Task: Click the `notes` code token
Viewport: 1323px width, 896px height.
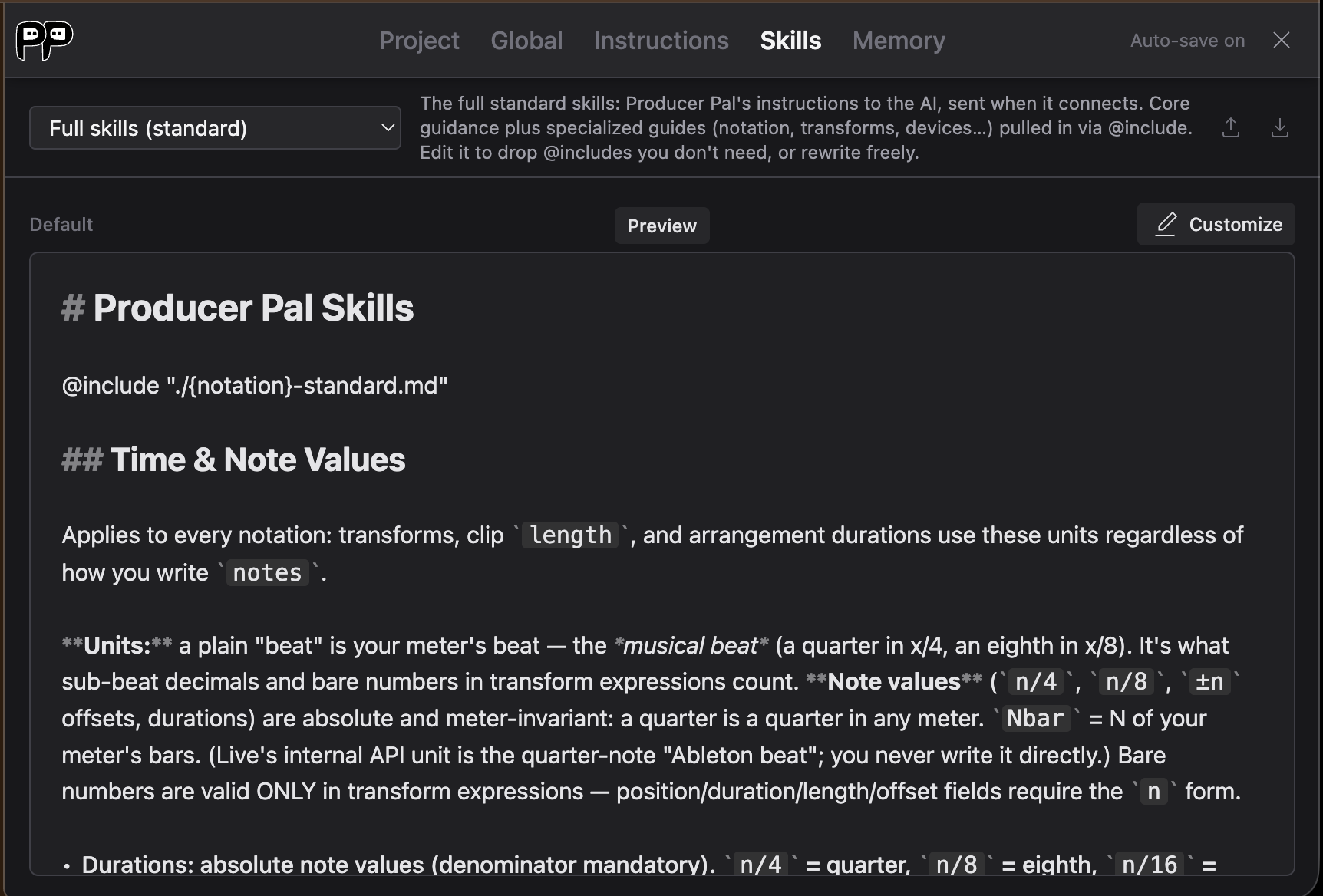Action: tap(267, 572)
